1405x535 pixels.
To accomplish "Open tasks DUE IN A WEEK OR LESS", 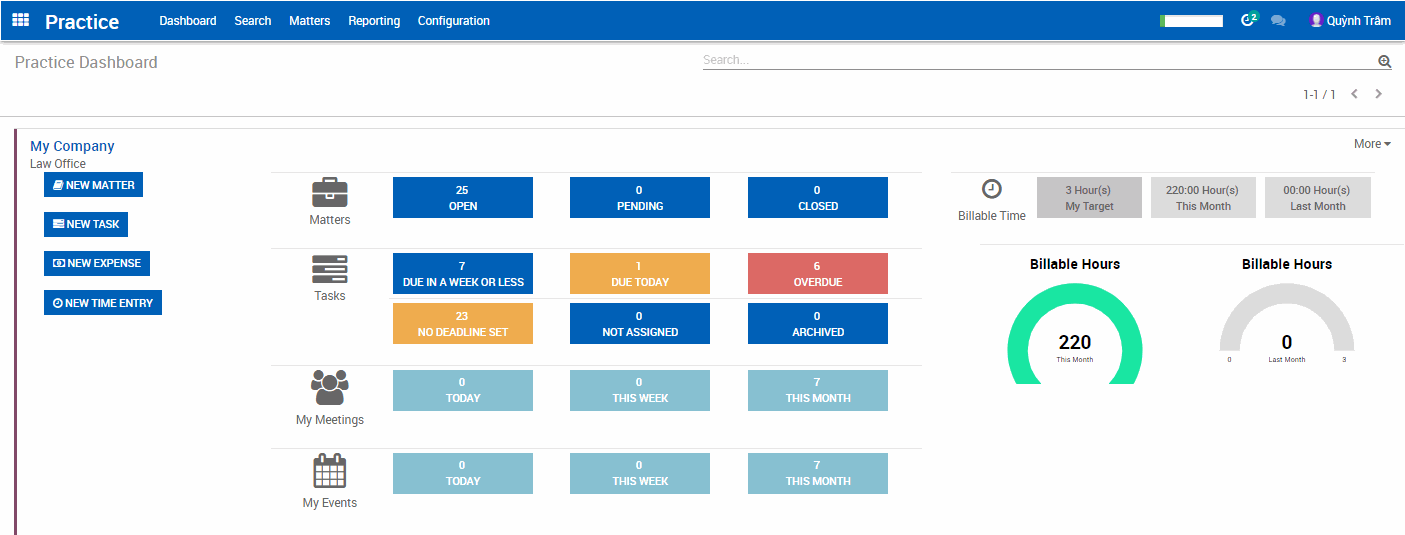I will coord(463,273).
